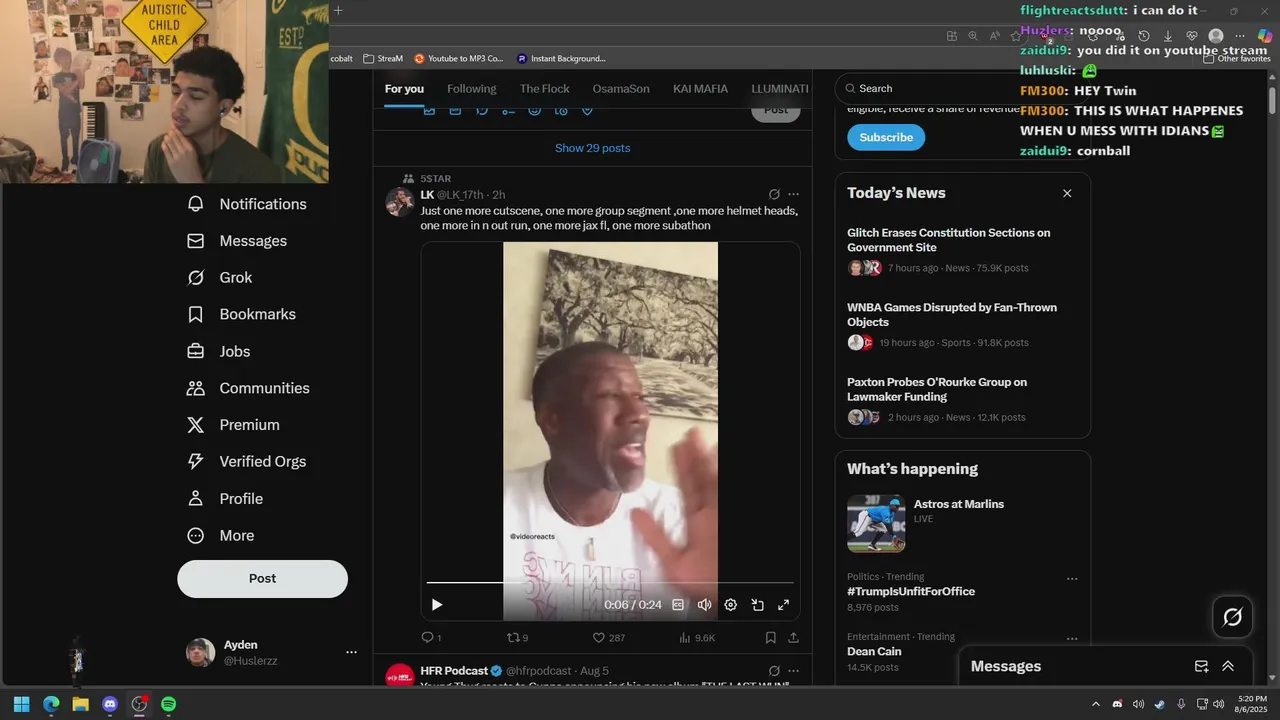Open the HFR Podcast profile name
Viewport: 1280px width, 720px height.
tap(454, 671)
